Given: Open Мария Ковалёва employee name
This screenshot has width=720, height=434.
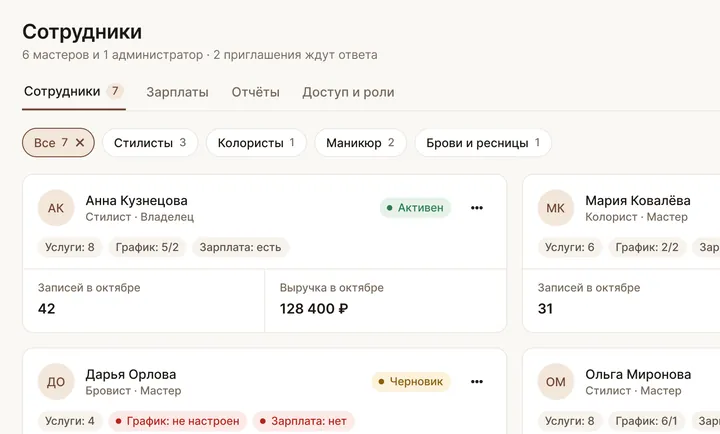Looking at the screenshot, I should (638, 201).
